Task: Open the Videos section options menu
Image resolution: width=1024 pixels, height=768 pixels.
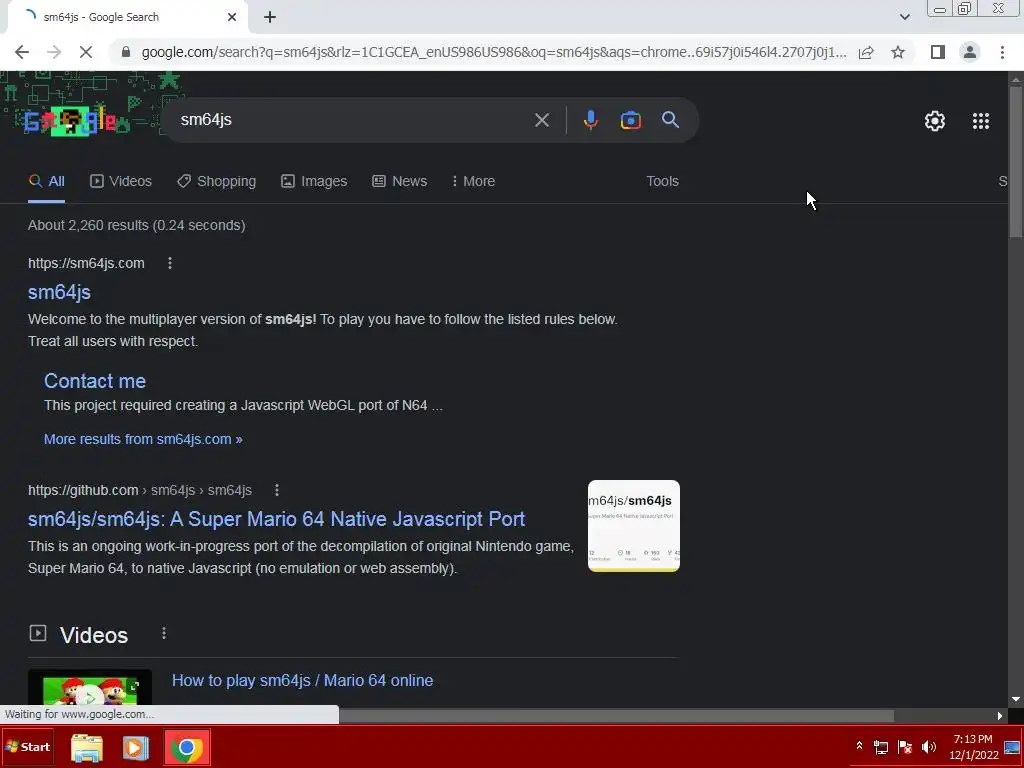Action: click(164, 633)
